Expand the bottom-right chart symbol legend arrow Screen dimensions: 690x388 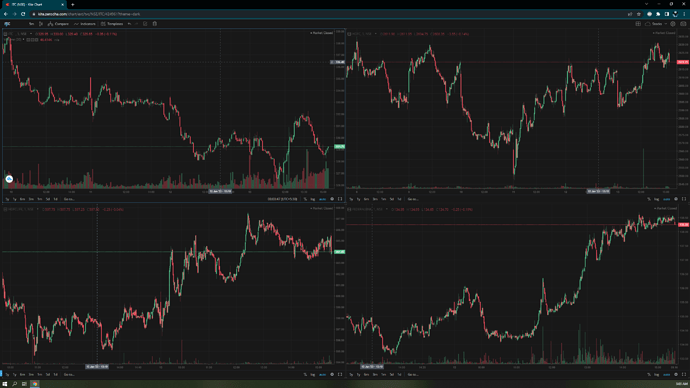pos(387,209)
